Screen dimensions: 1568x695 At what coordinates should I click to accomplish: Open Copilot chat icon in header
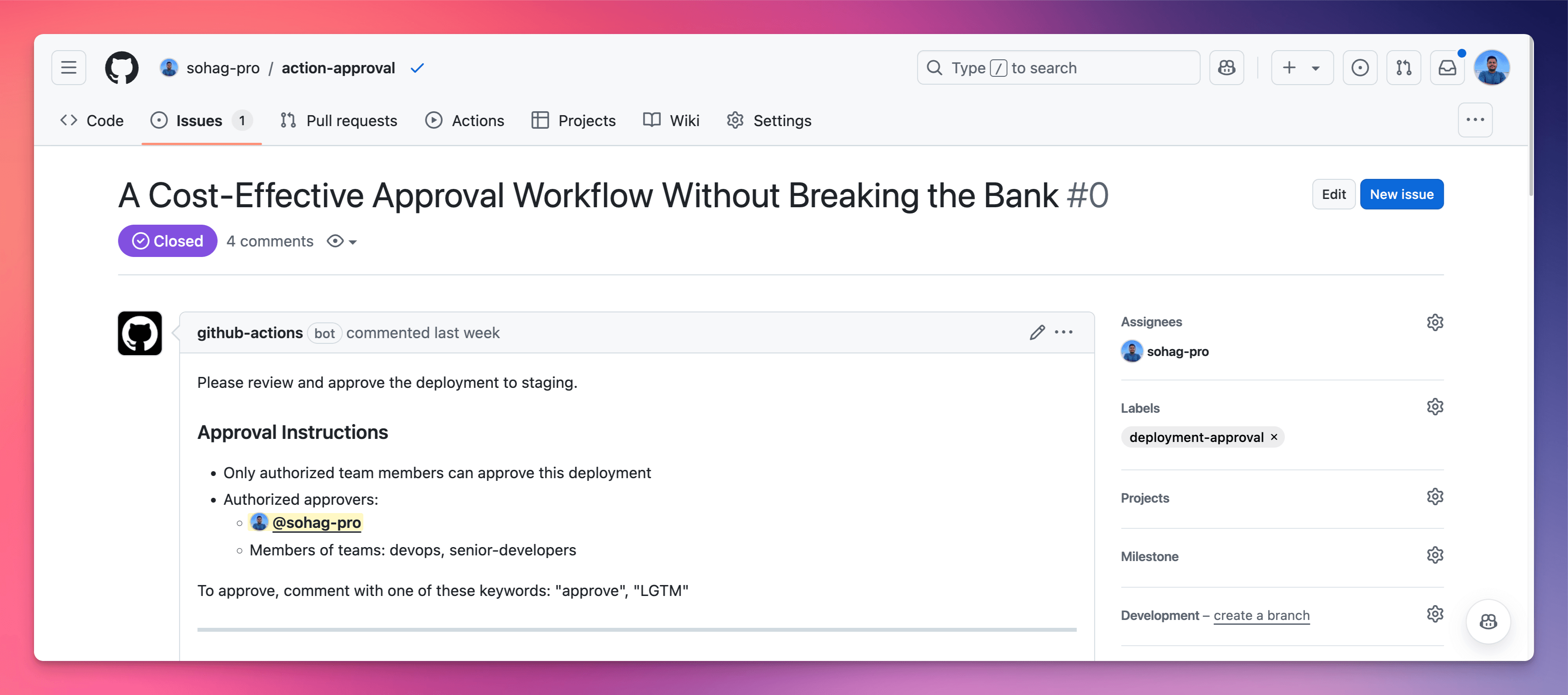click(x=1226, y=68)
